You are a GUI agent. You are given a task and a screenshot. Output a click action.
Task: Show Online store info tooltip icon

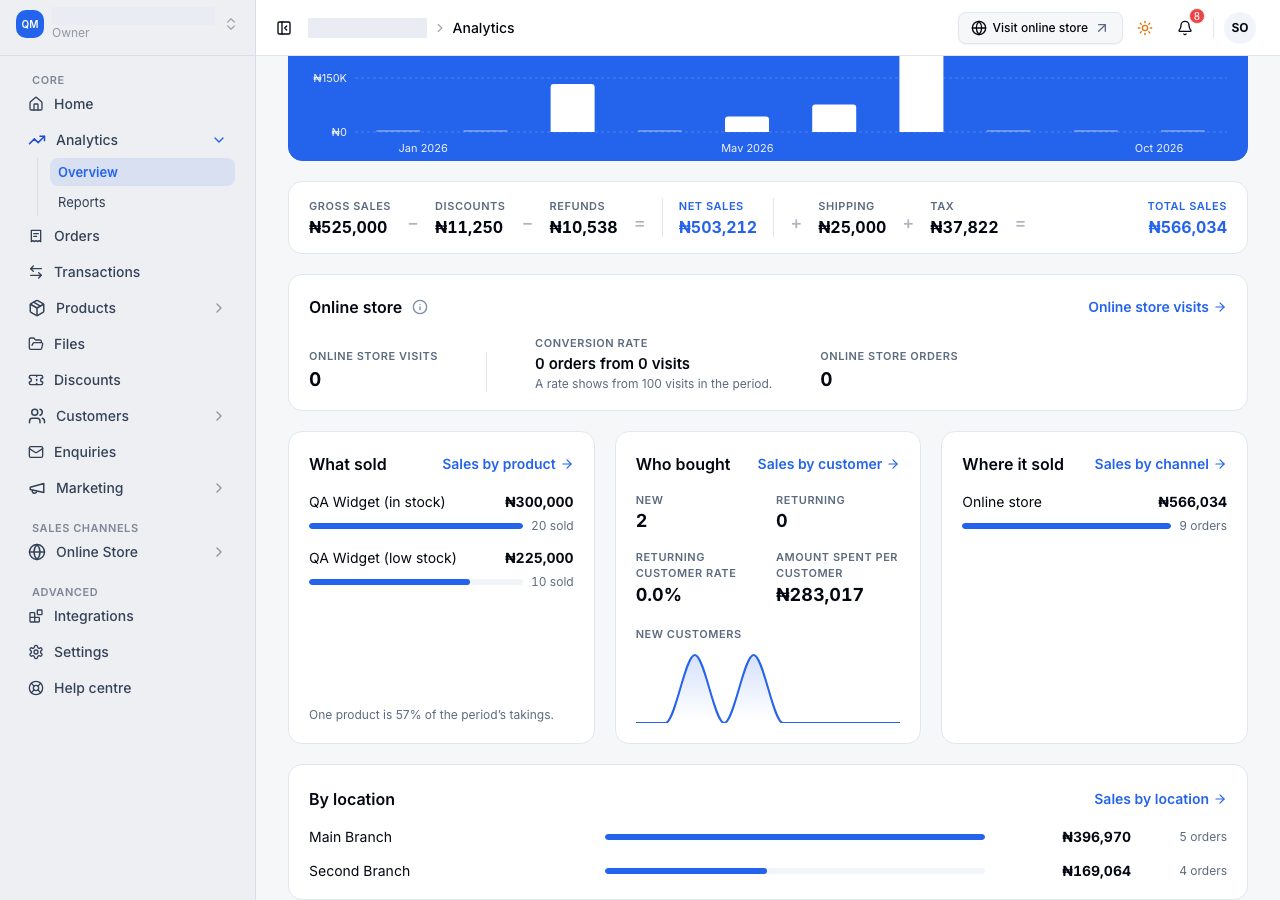[420, 307]
